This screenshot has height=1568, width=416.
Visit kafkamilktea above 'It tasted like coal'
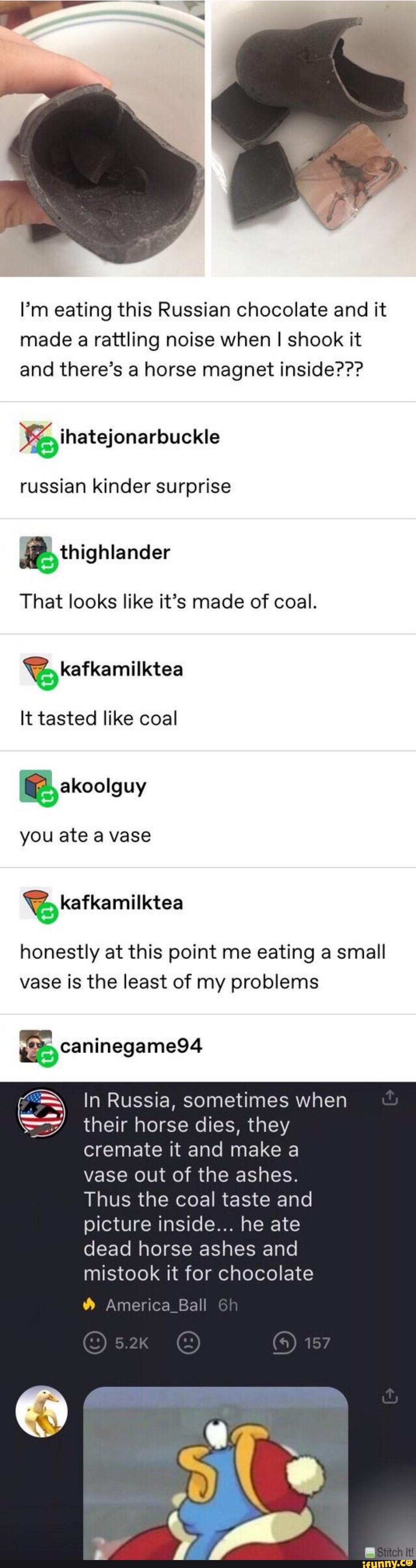click(122, 669)
